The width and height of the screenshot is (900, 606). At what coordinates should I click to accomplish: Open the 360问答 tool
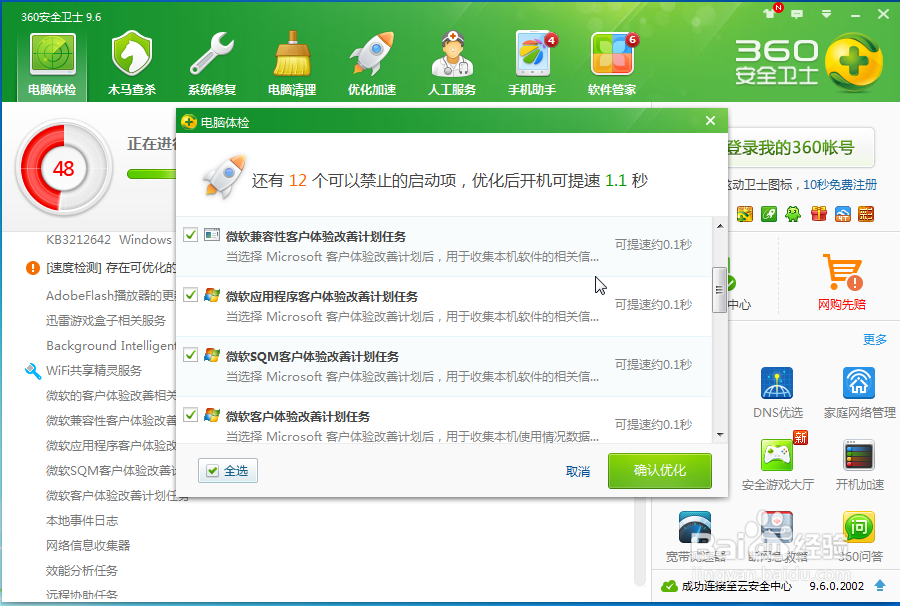click(x=859, y=537)
